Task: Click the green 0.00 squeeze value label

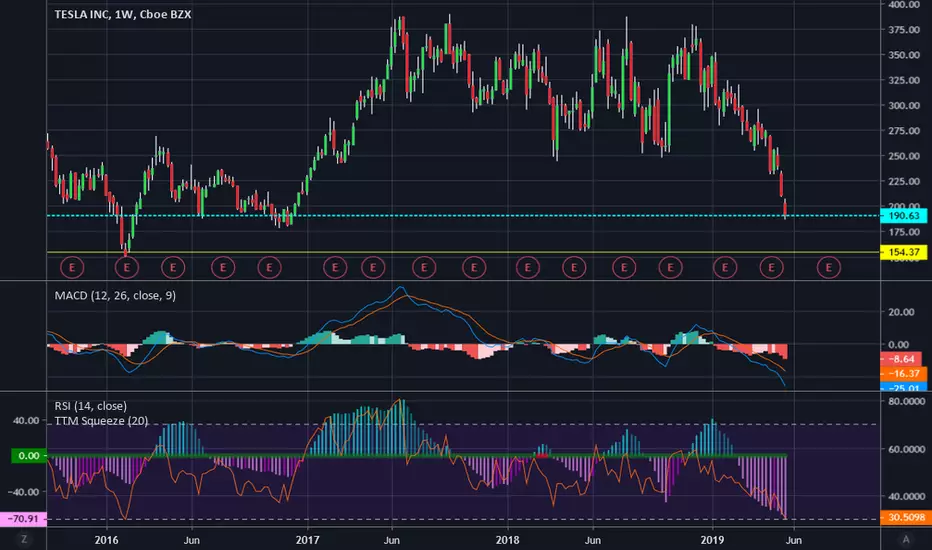Action: [29, 456]
